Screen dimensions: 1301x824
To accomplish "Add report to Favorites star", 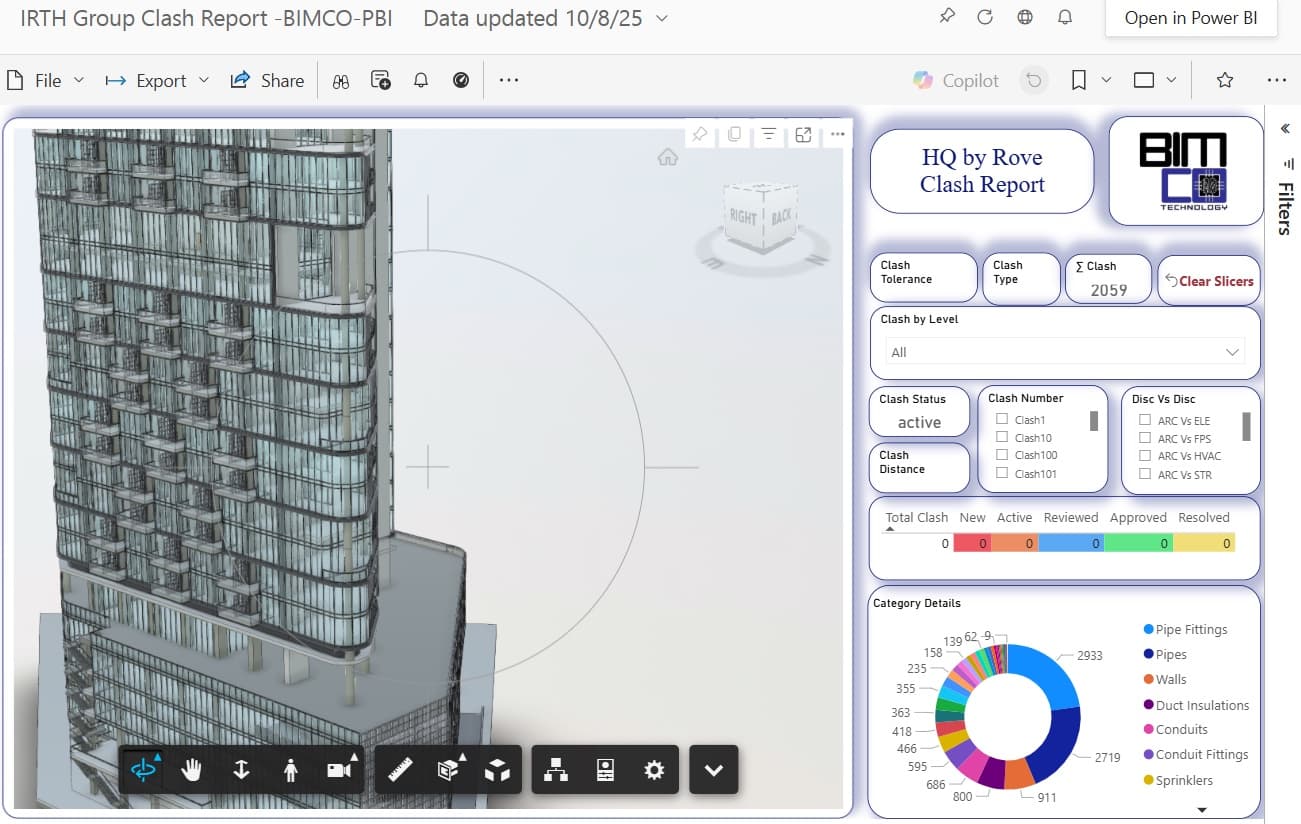I will click(x=1225, y=80).
